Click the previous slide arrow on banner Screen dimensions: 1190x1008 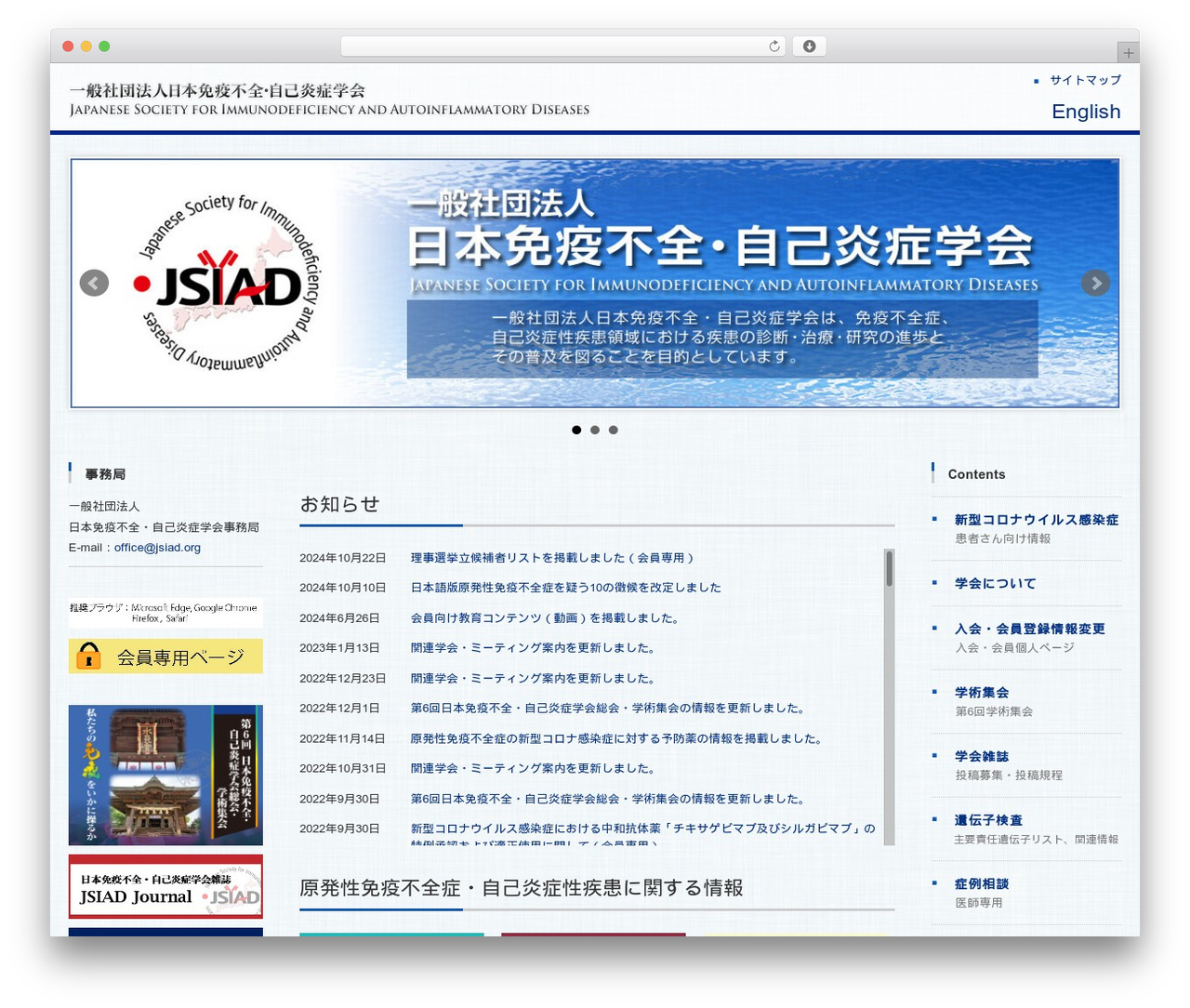[94, 283]
